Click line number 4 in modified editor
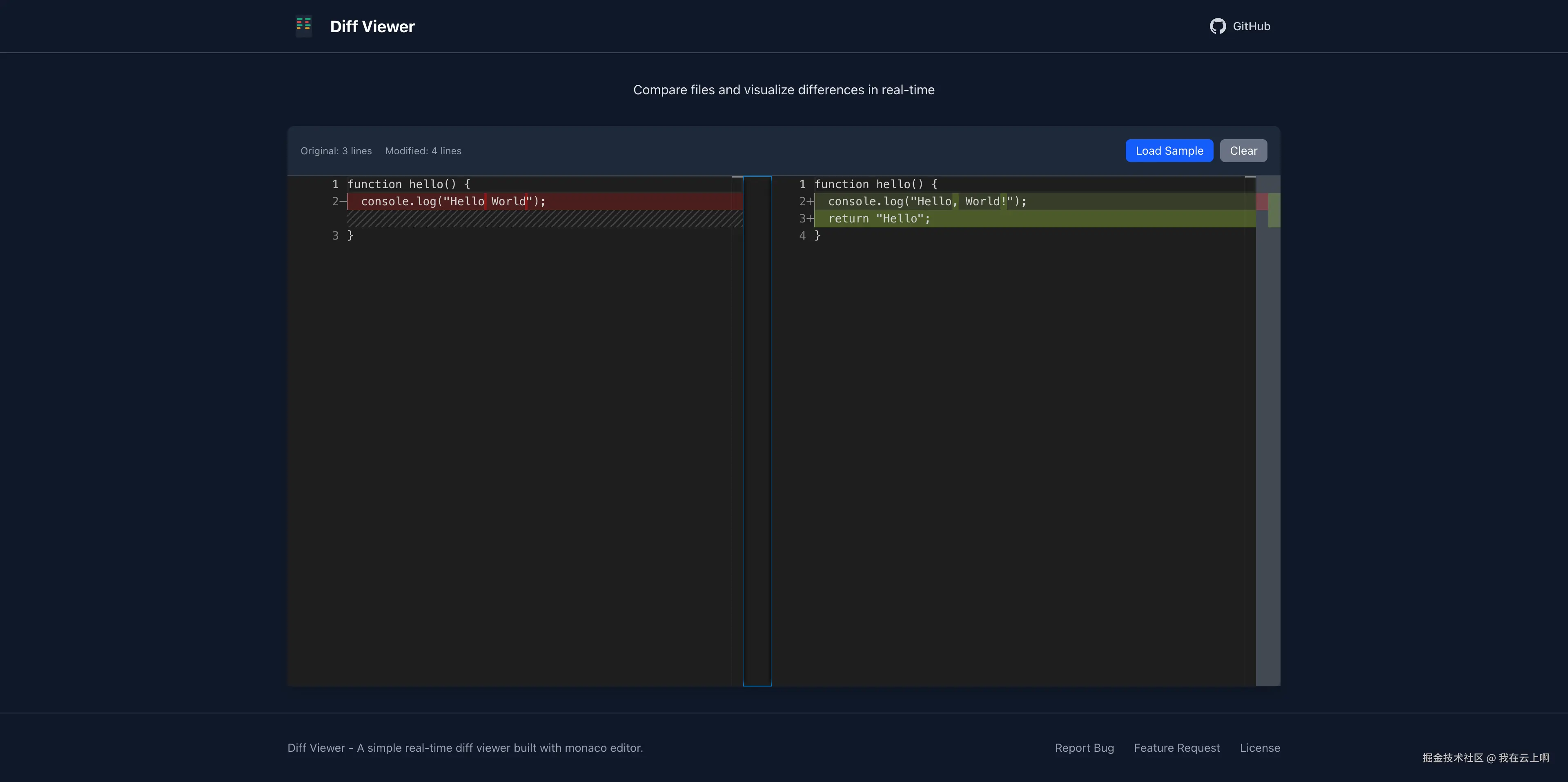Screen dimensions: 1568x782 (802, 235)
